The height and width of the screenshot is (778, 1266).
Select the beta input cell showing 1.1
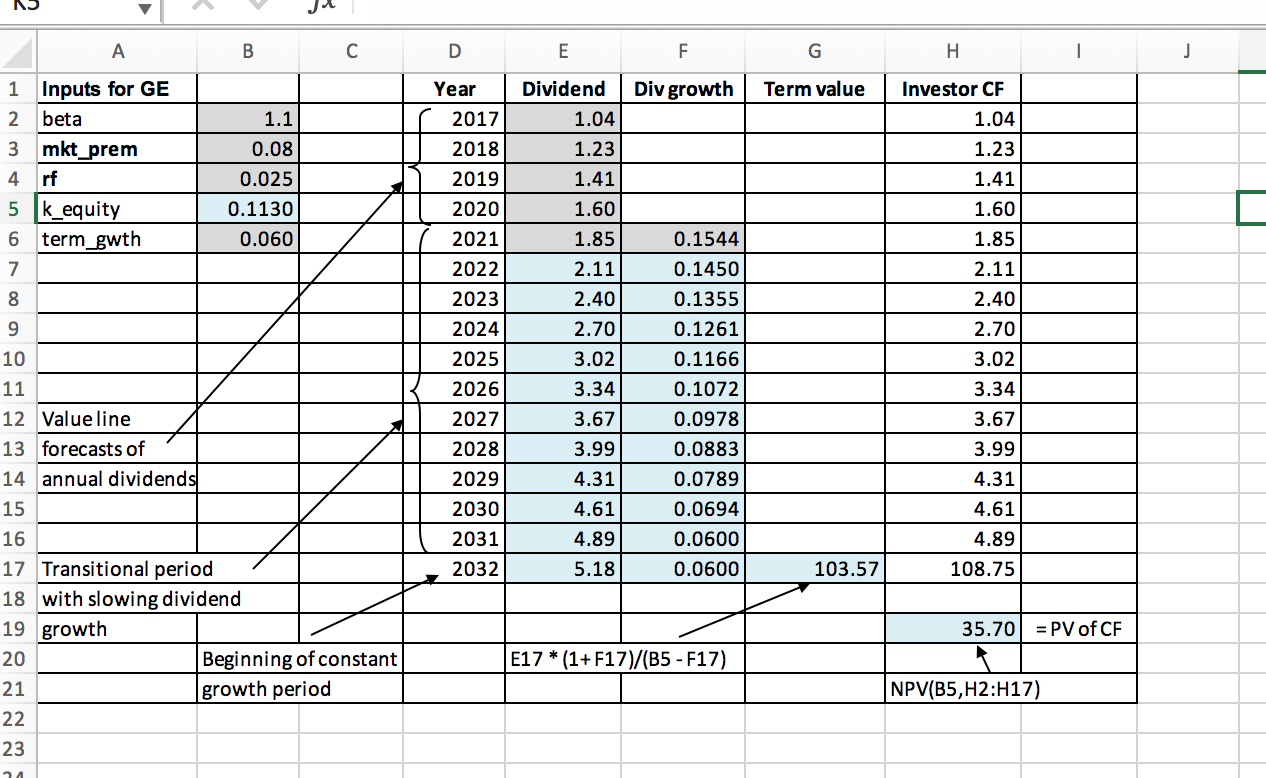click(x=248, y=118)
